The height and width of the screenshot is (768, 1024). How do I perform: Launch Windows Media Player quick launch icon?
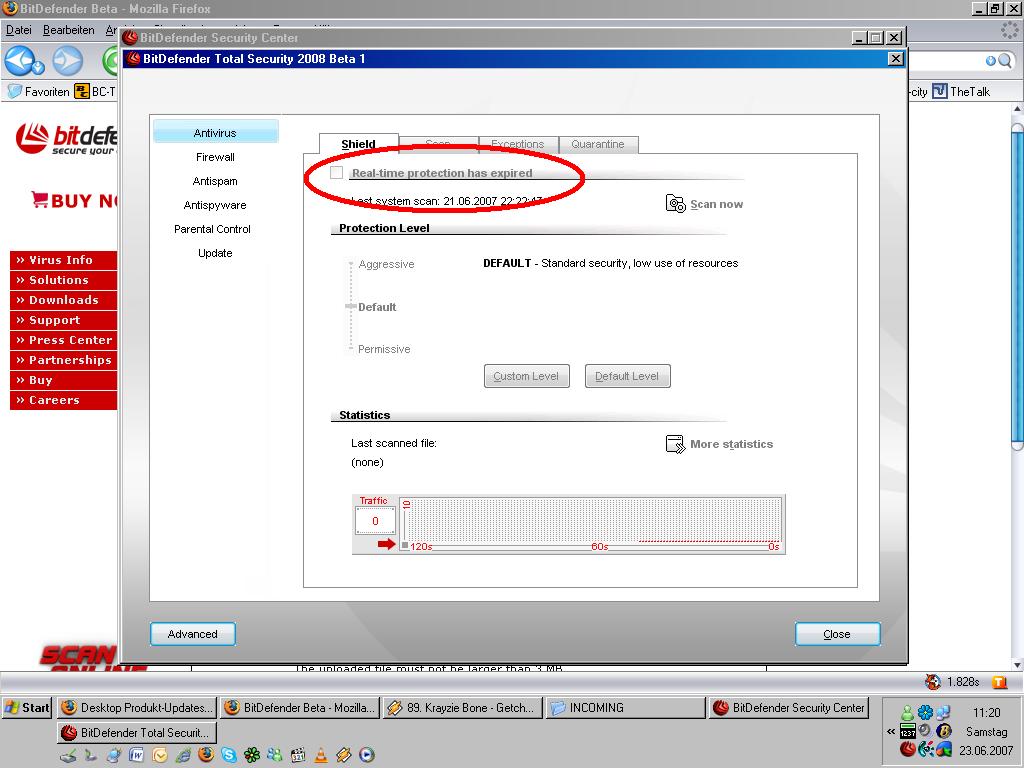(x=367, y=756)
